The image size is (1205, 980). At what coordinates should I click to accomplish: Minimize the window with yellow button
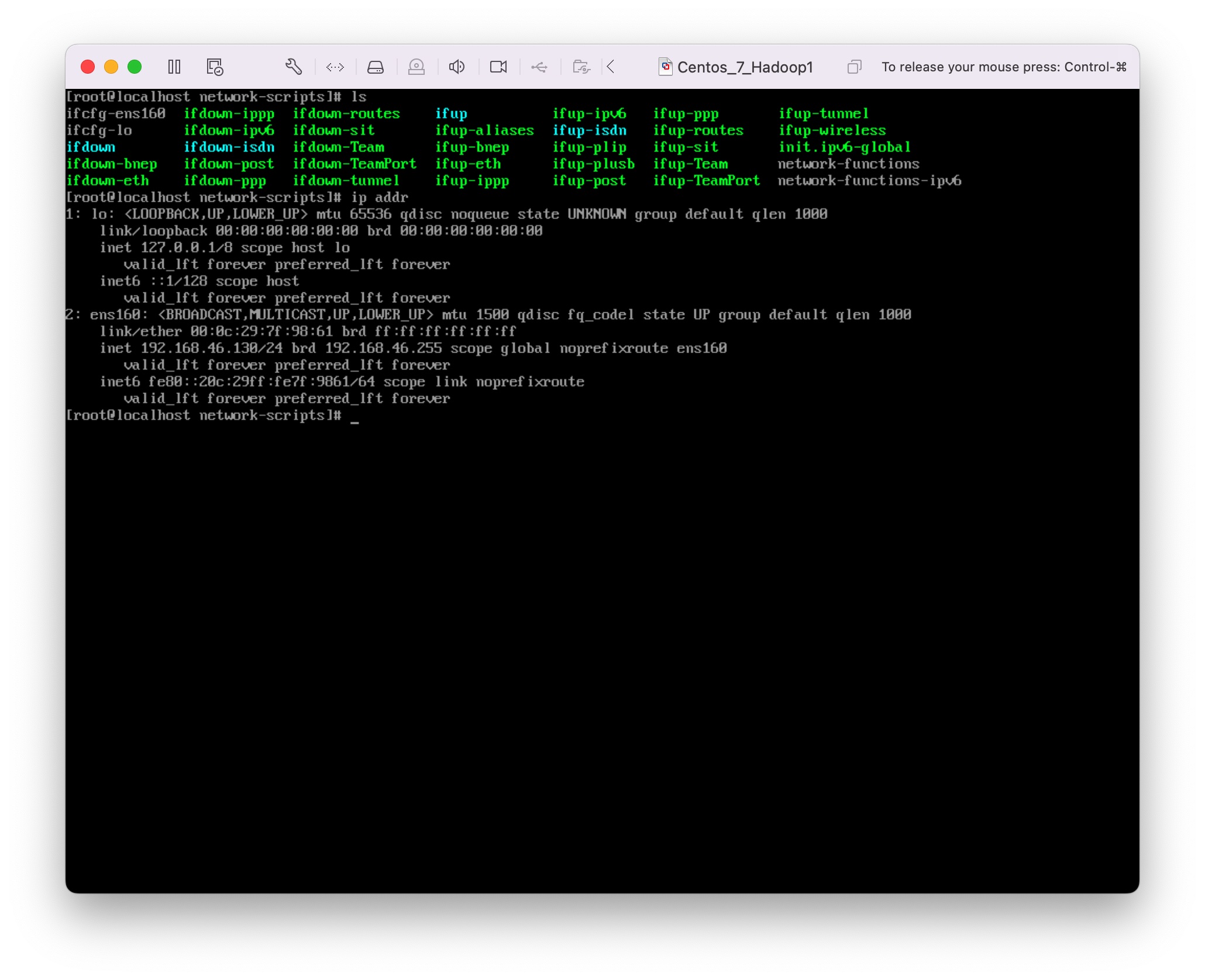[111, 67]
